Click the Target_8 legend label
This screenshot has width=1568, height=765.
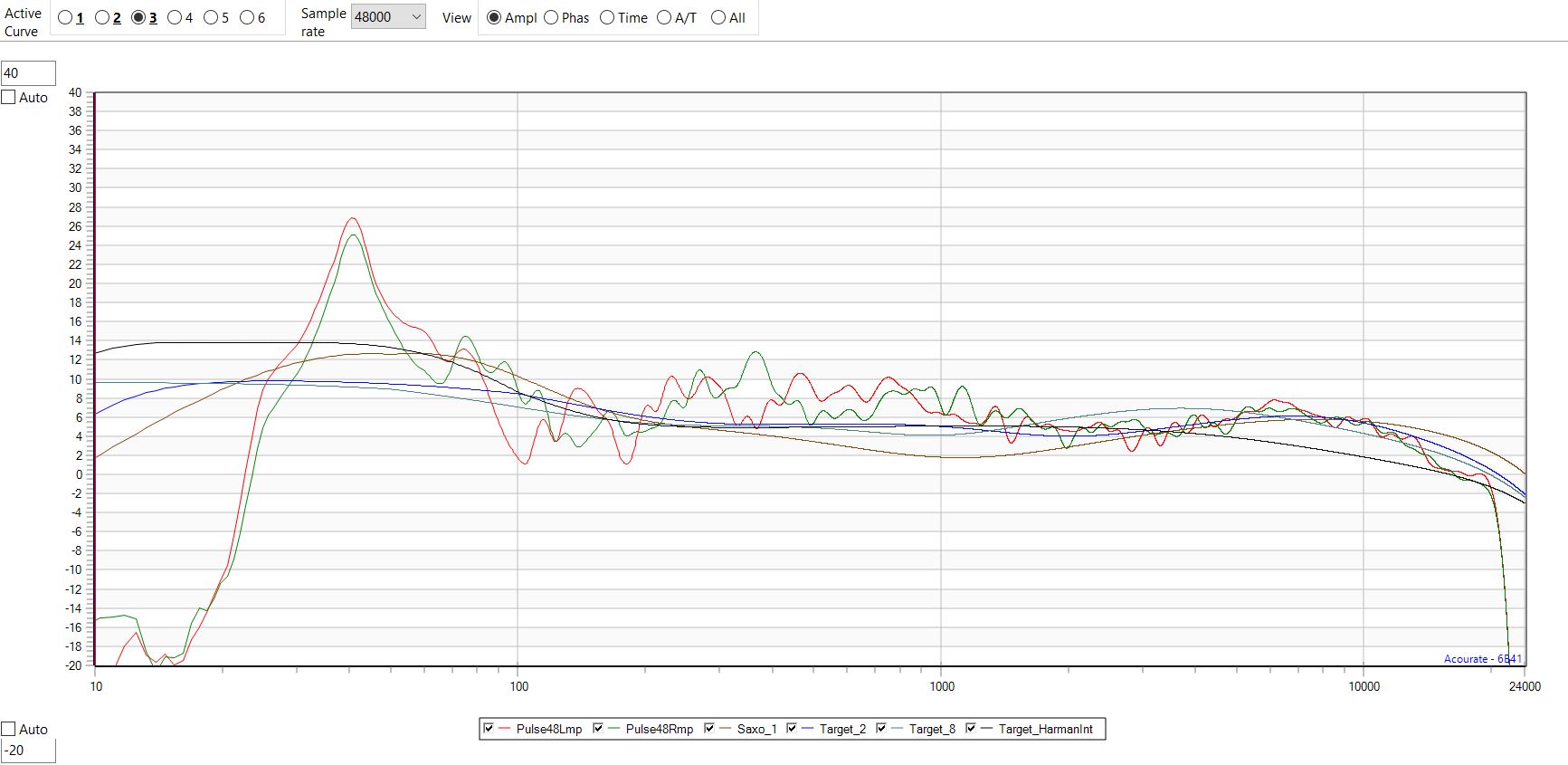(932, 729)
